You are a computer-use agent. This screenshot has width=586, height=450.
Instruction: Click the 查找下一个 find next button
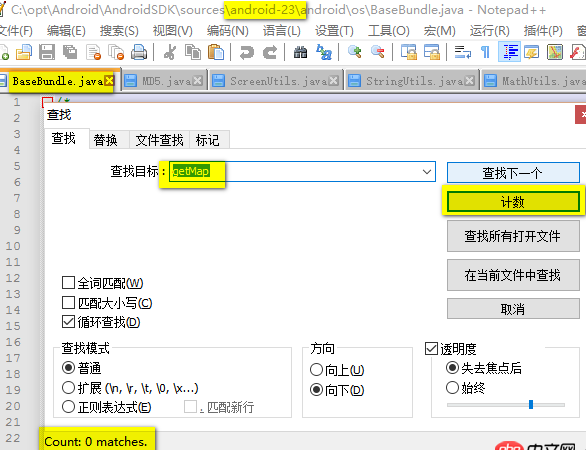(x=513, y=173)
